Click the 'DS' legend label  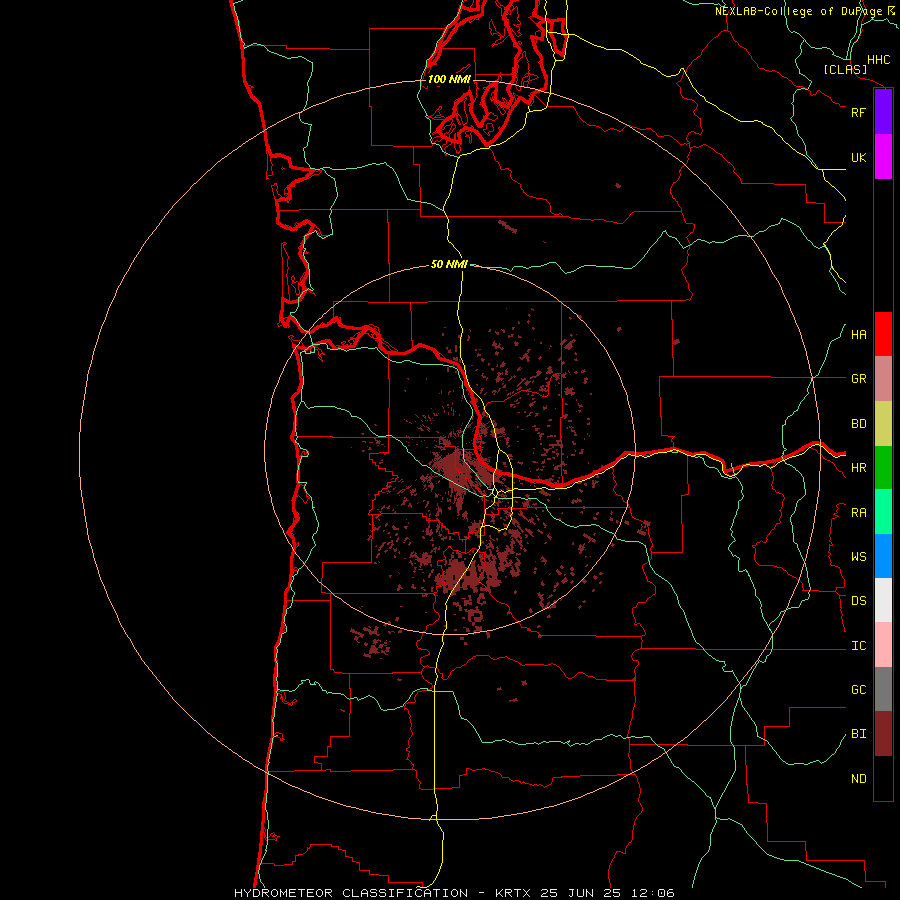858,601
